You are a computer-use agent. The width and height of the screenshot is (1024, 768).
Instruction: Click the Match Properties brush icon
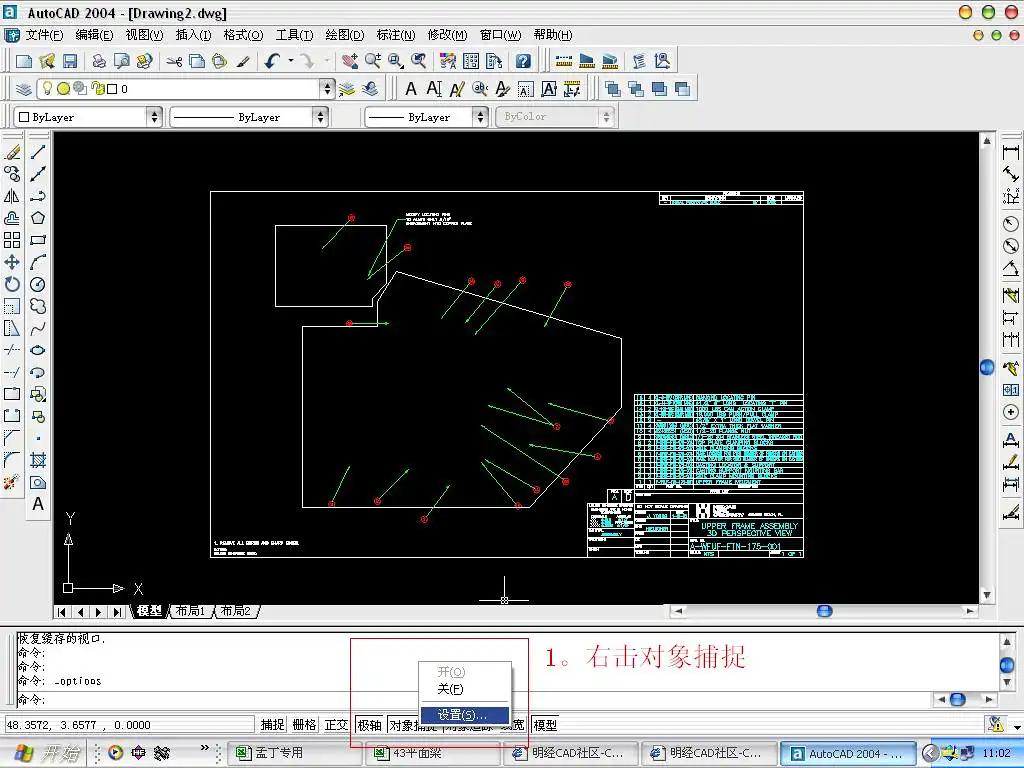tap(243, 61)
